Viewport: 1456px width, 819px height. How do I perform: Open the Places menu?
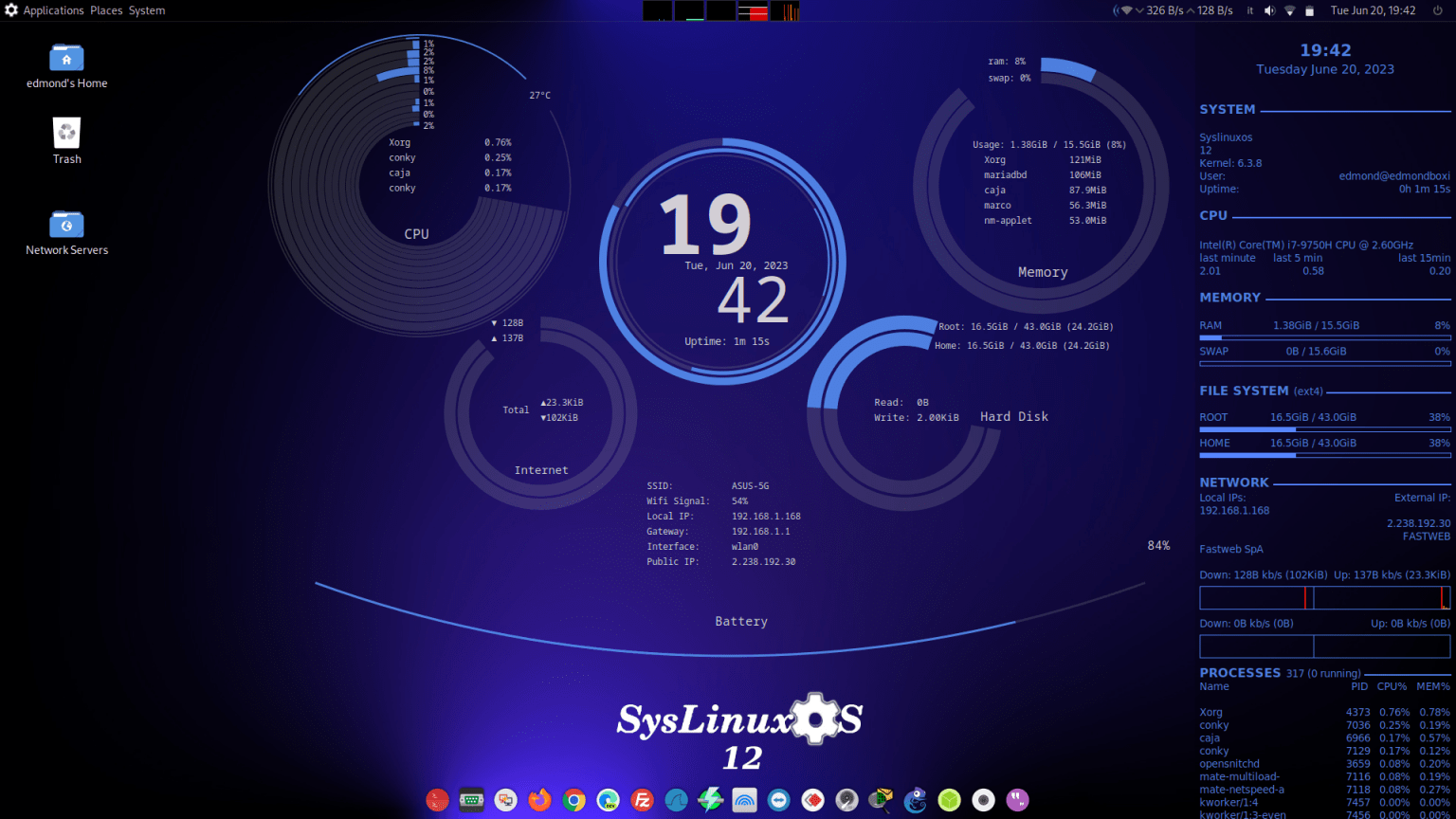106,10
